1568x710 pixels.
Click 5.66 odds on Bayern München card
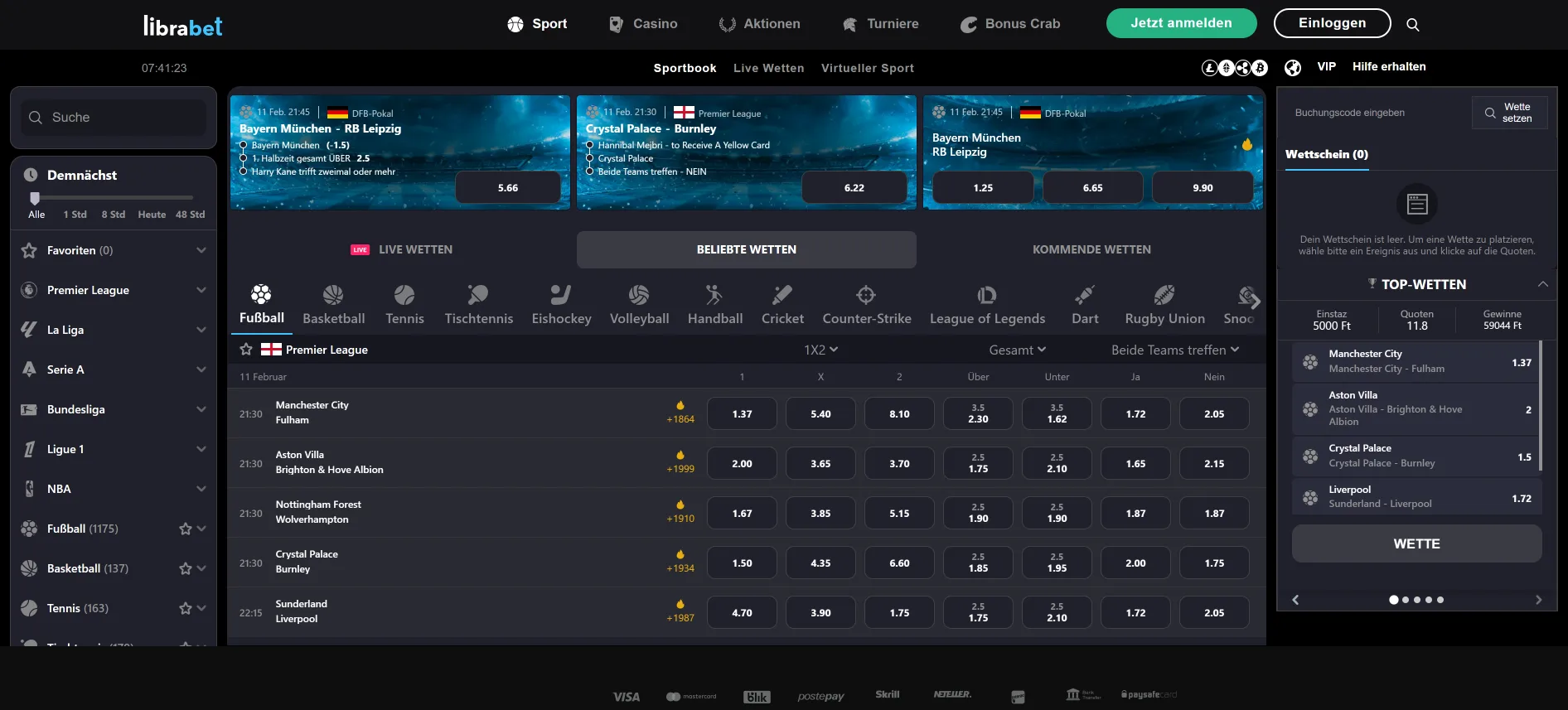(x=508, y=188)
